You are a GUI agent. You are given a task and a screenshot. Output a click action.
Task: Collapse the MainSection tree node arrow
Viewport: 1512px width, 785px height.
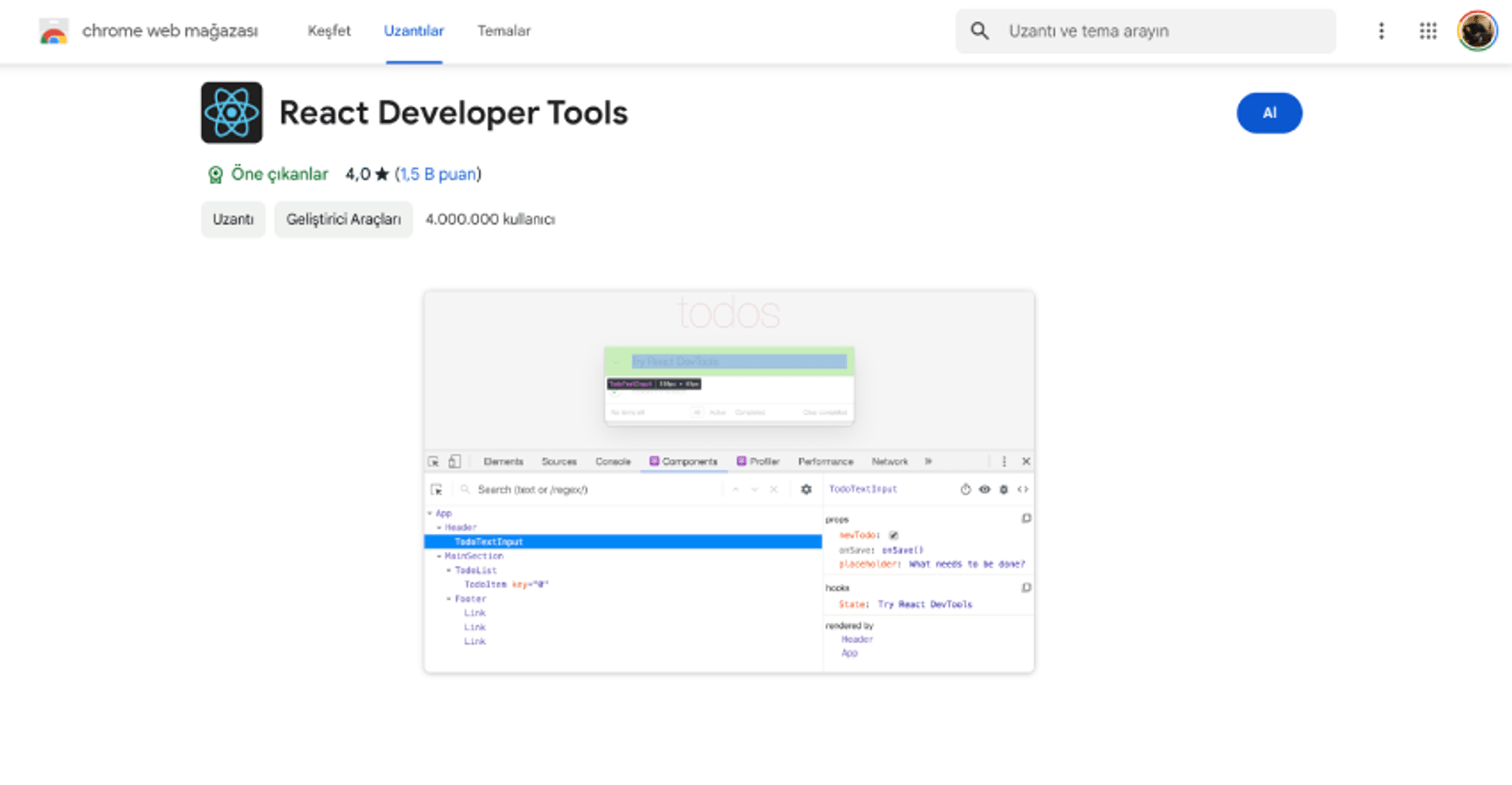click(439, 556)
